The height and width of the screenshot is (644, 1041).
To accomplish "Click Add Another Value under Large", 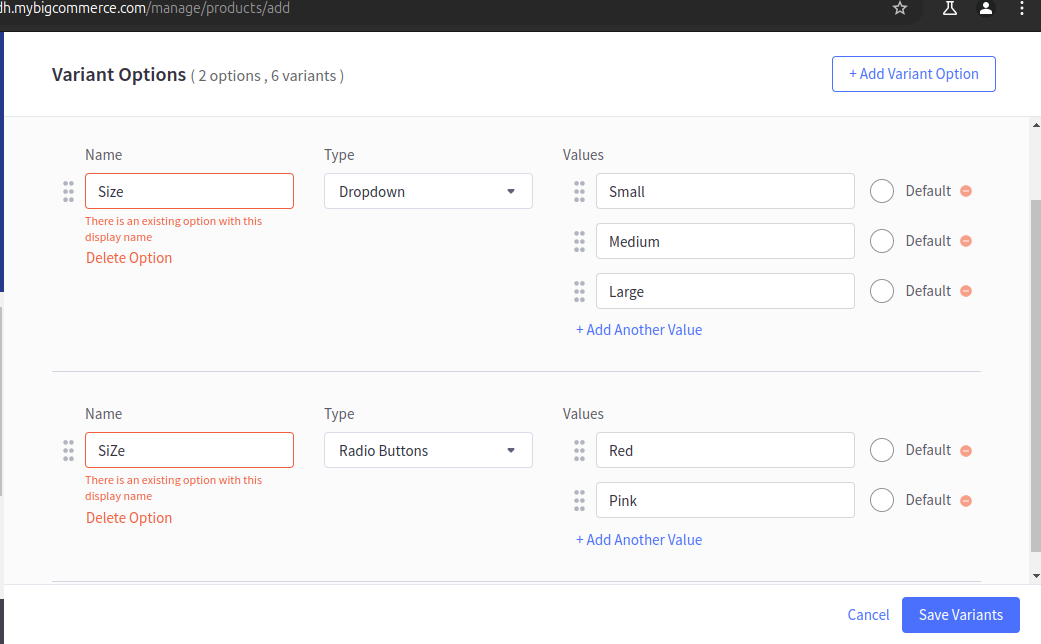I will [639, 330].
